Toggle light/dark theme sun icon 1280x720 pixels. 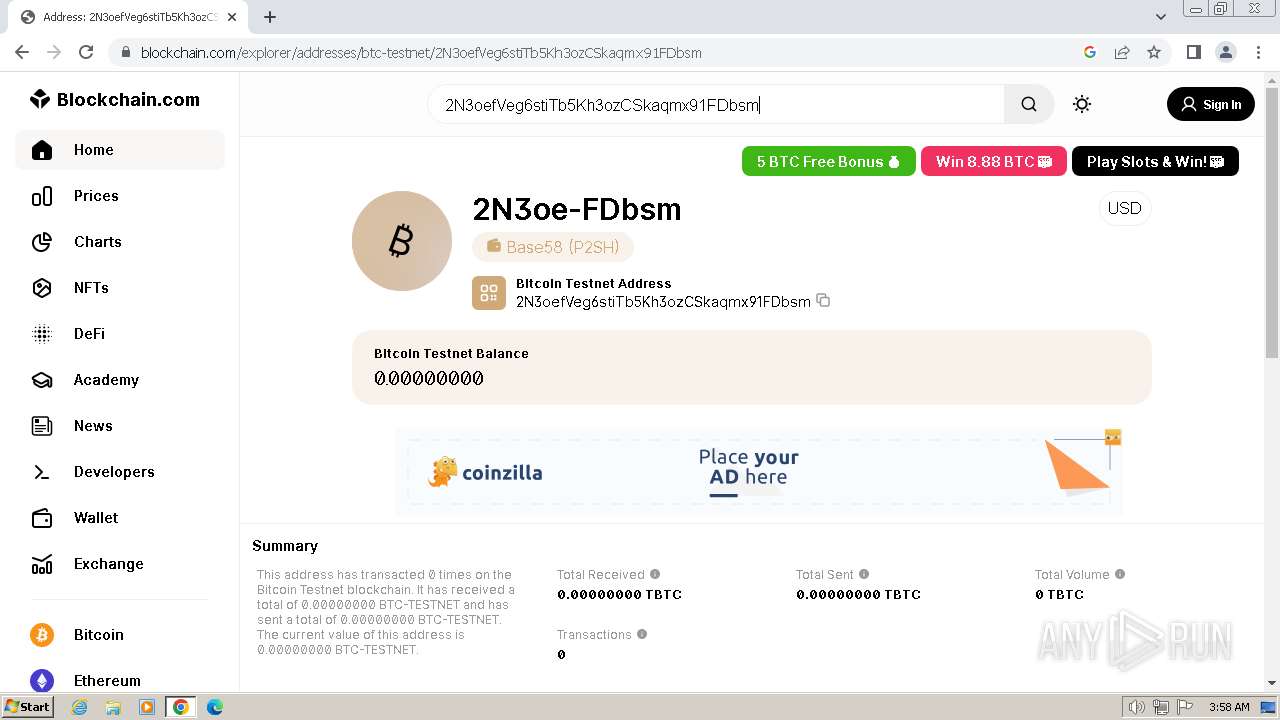1082,104
